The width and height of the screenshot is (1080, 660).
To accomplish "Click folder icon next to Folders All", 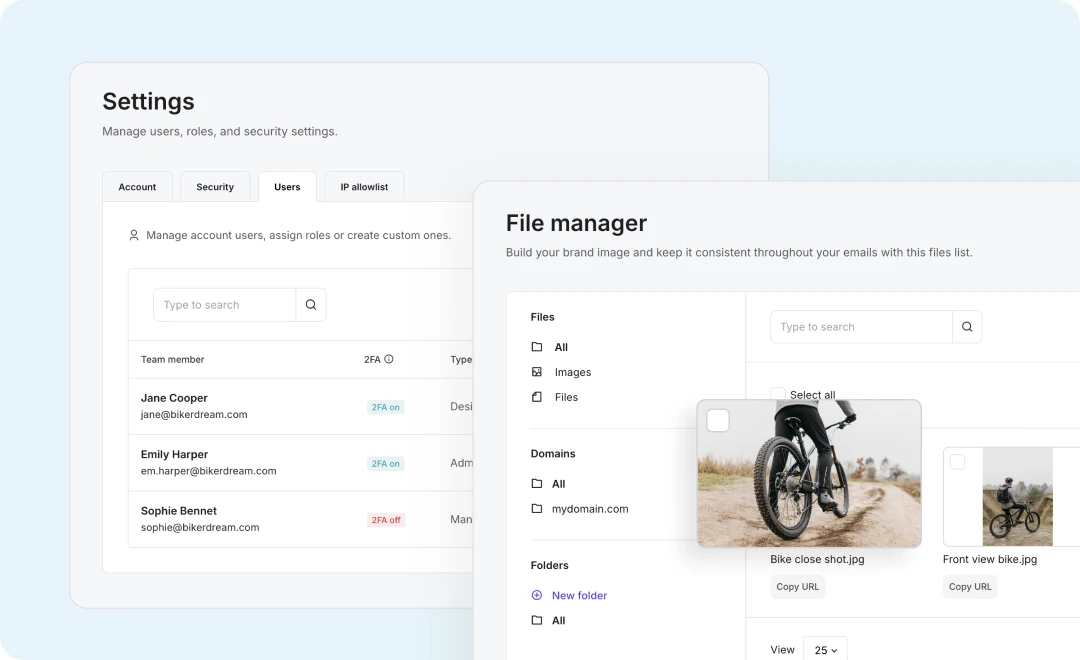I will pyautogui.click(x=537, y=620).
